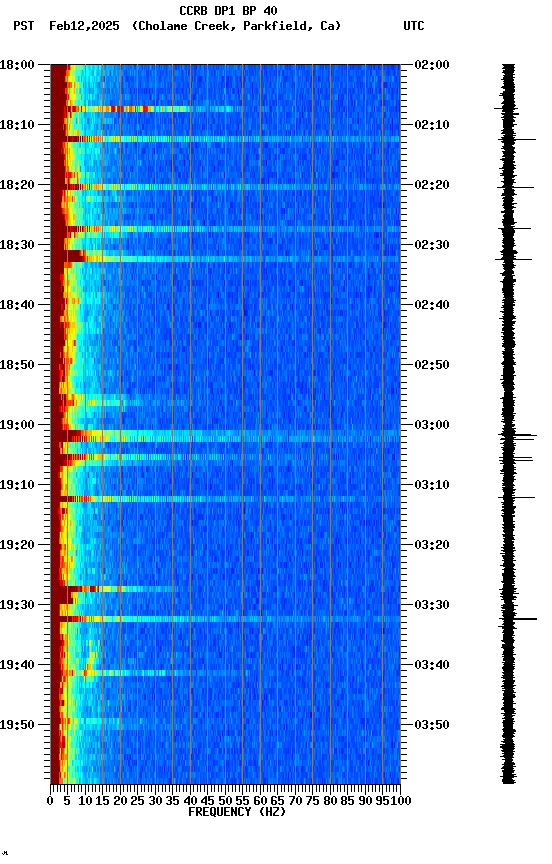Click the 35 Hz frequency axis label
The height and width of the screenshot is (864, 552).
[x=173, y=801]
